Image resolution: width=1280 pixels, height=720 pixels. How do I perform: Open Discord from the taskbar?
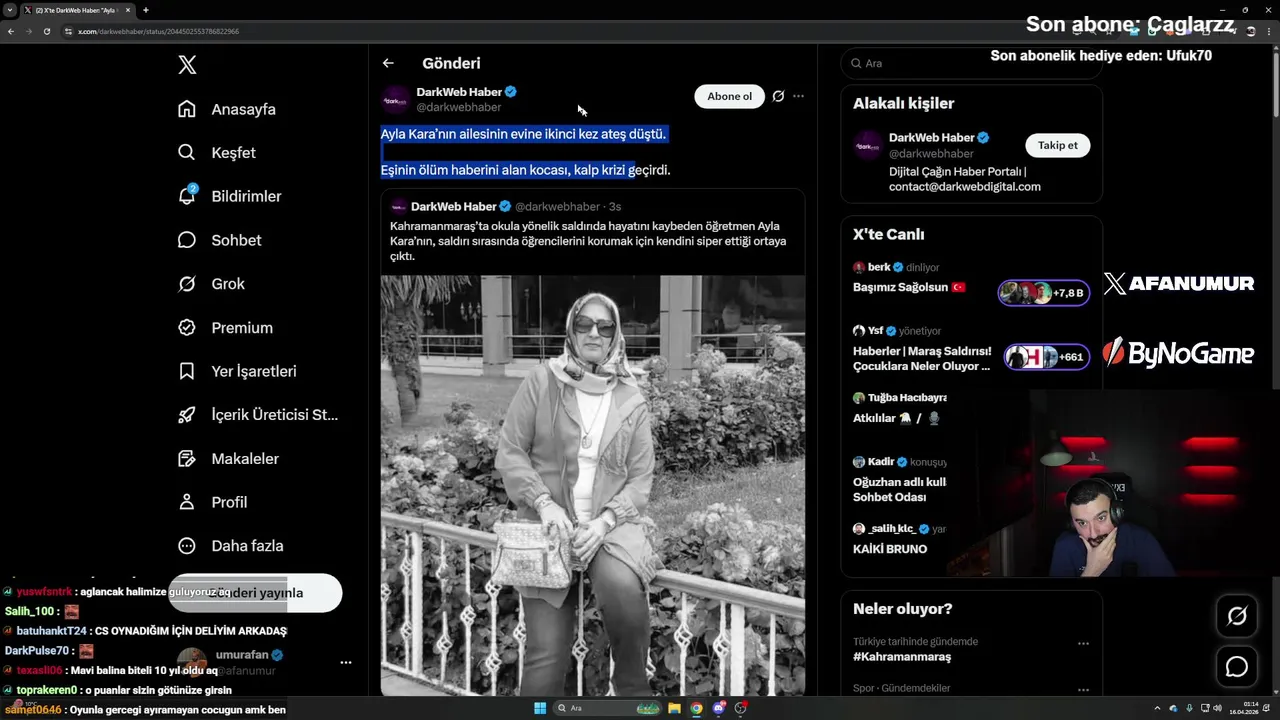click(719, 708)
